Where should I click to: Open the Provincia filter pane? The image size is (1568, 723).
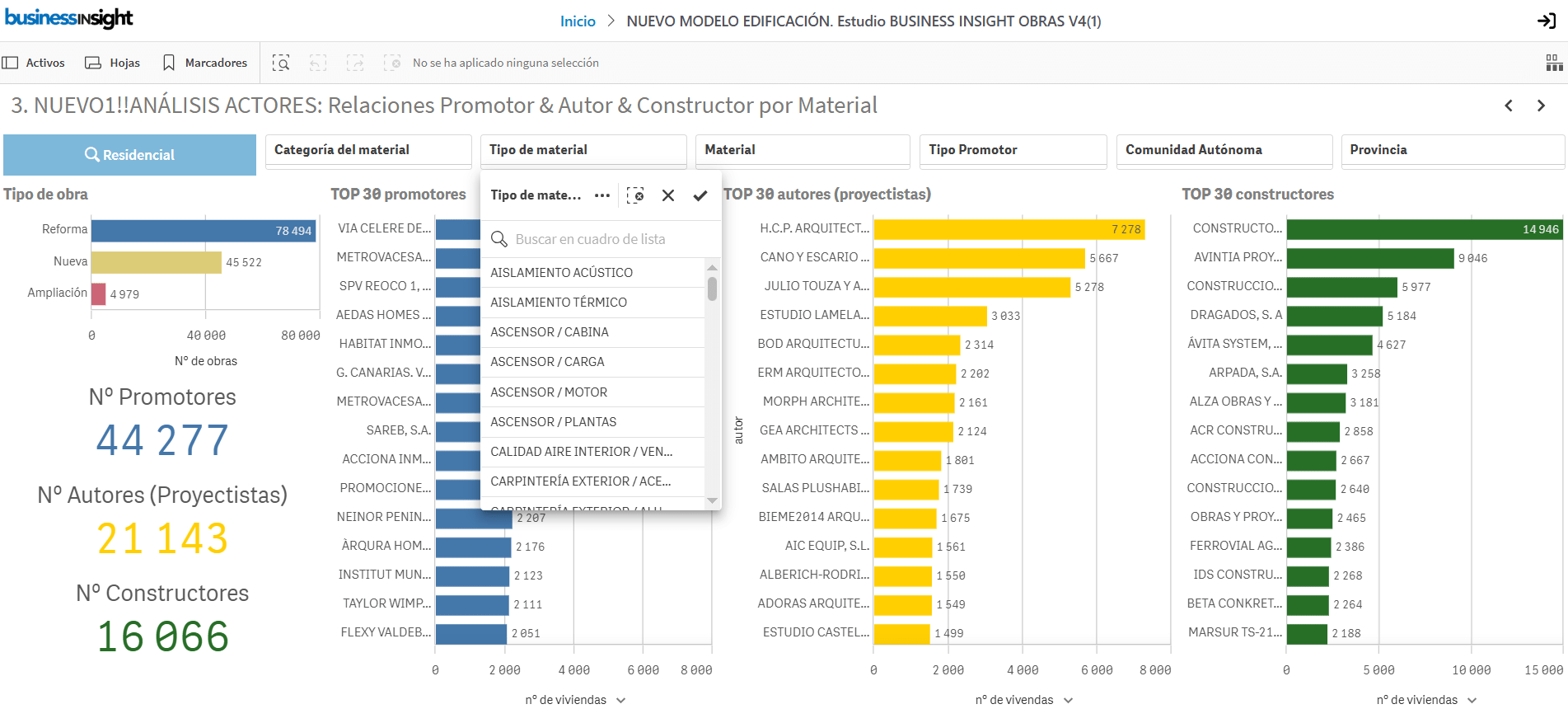1452,150
